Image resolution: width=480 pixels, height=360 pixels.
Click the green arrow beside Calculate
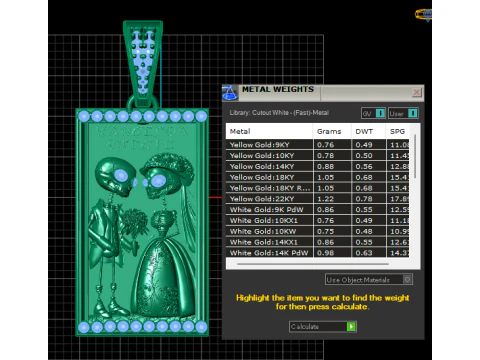[351, 326]
